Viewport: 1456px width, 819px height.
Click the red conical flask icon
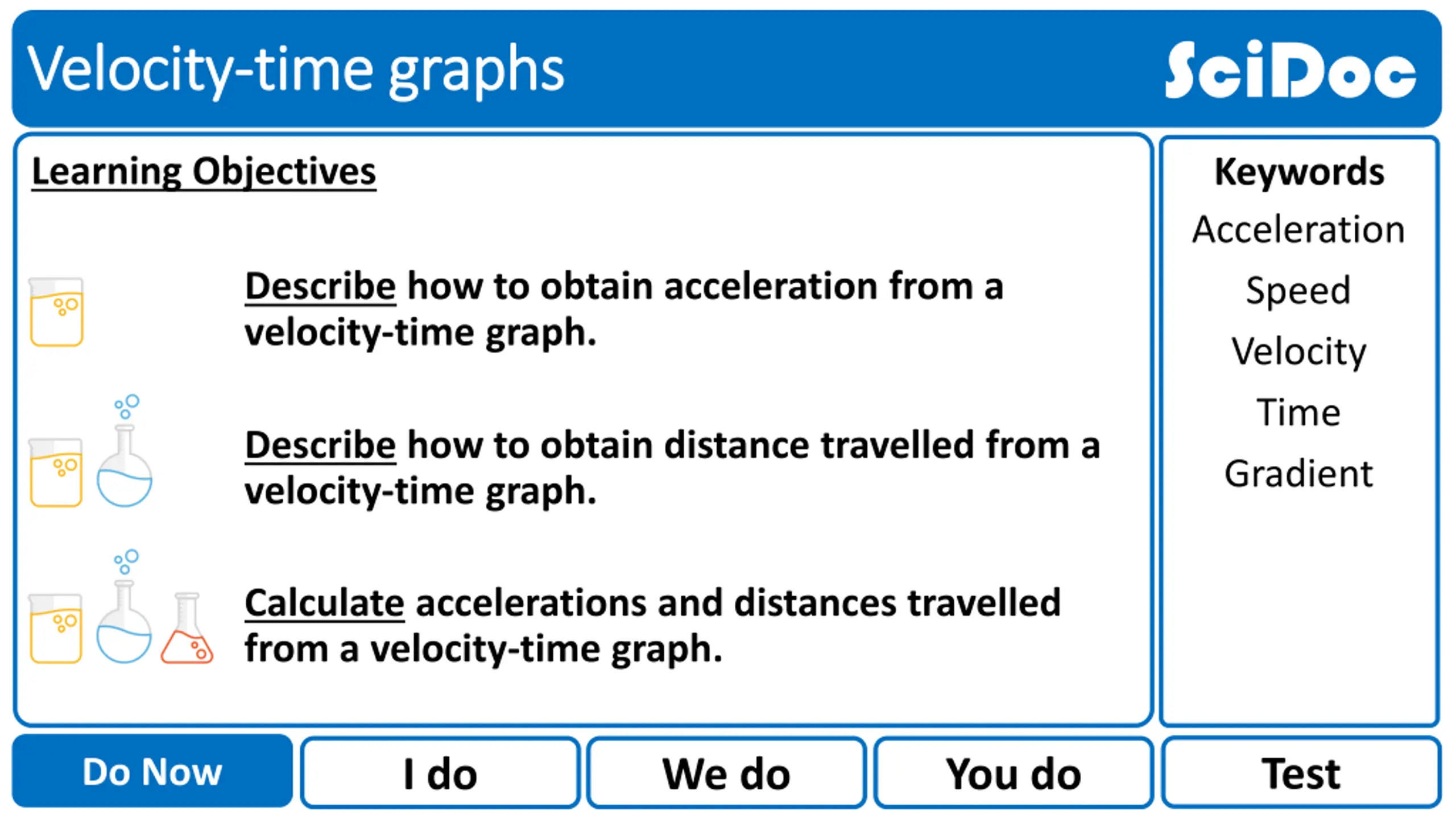(187, 628)
